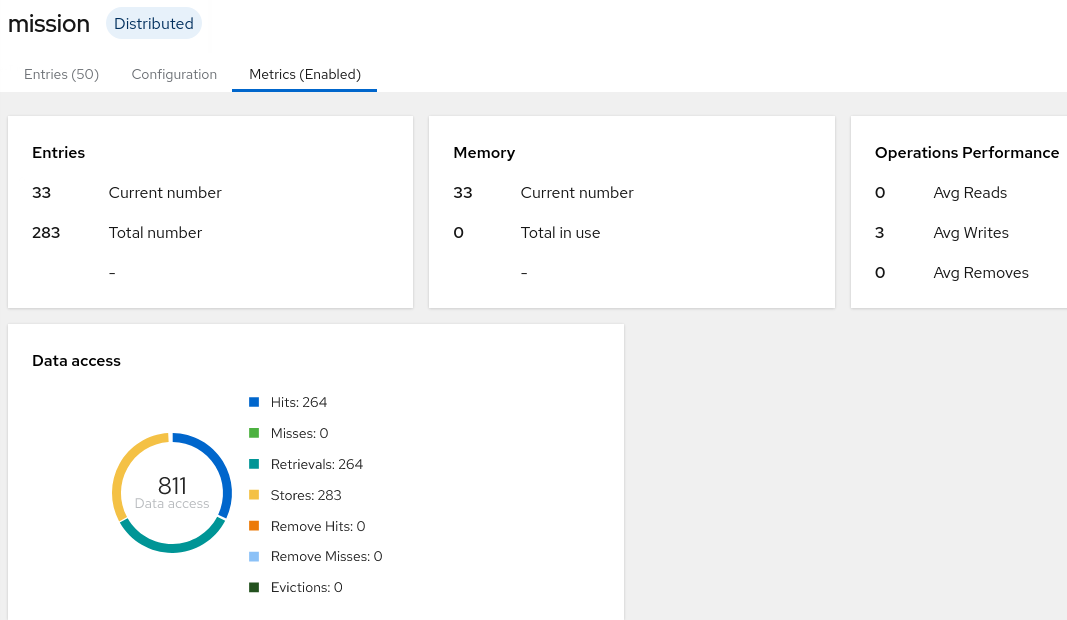The height and width of the screenshot is (620, 1067).
Task: Click the light blue Remove Misses swatch
Action: [254, 557]
